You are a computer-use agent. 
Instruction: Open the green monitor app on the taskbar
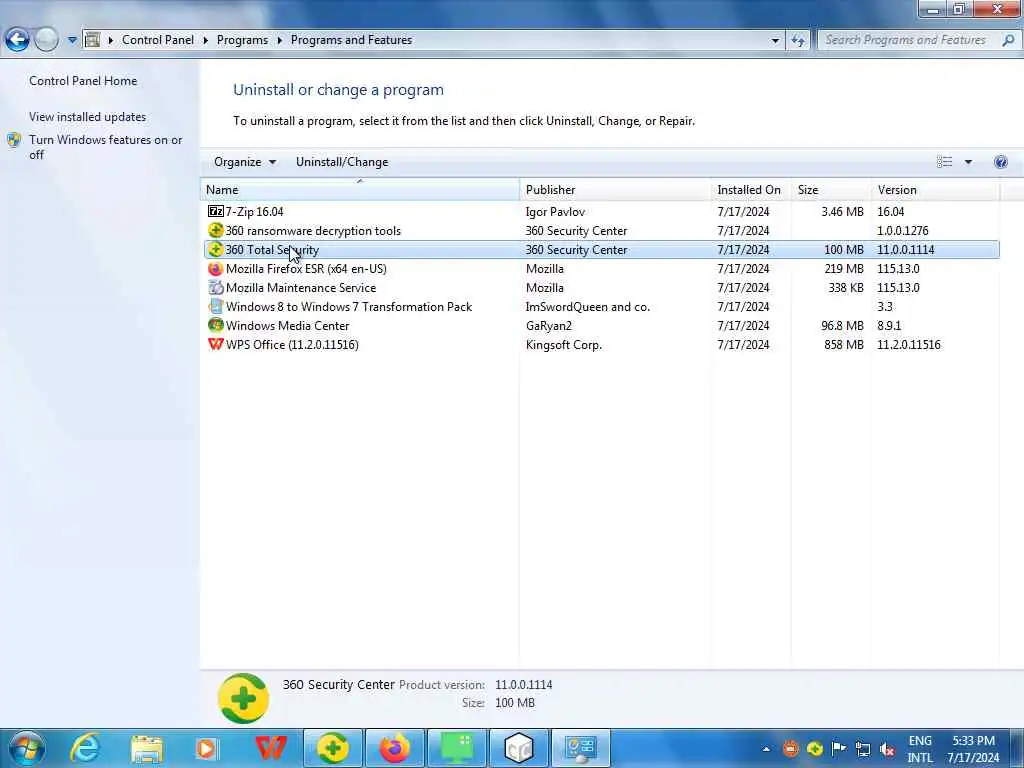[457, 748]
